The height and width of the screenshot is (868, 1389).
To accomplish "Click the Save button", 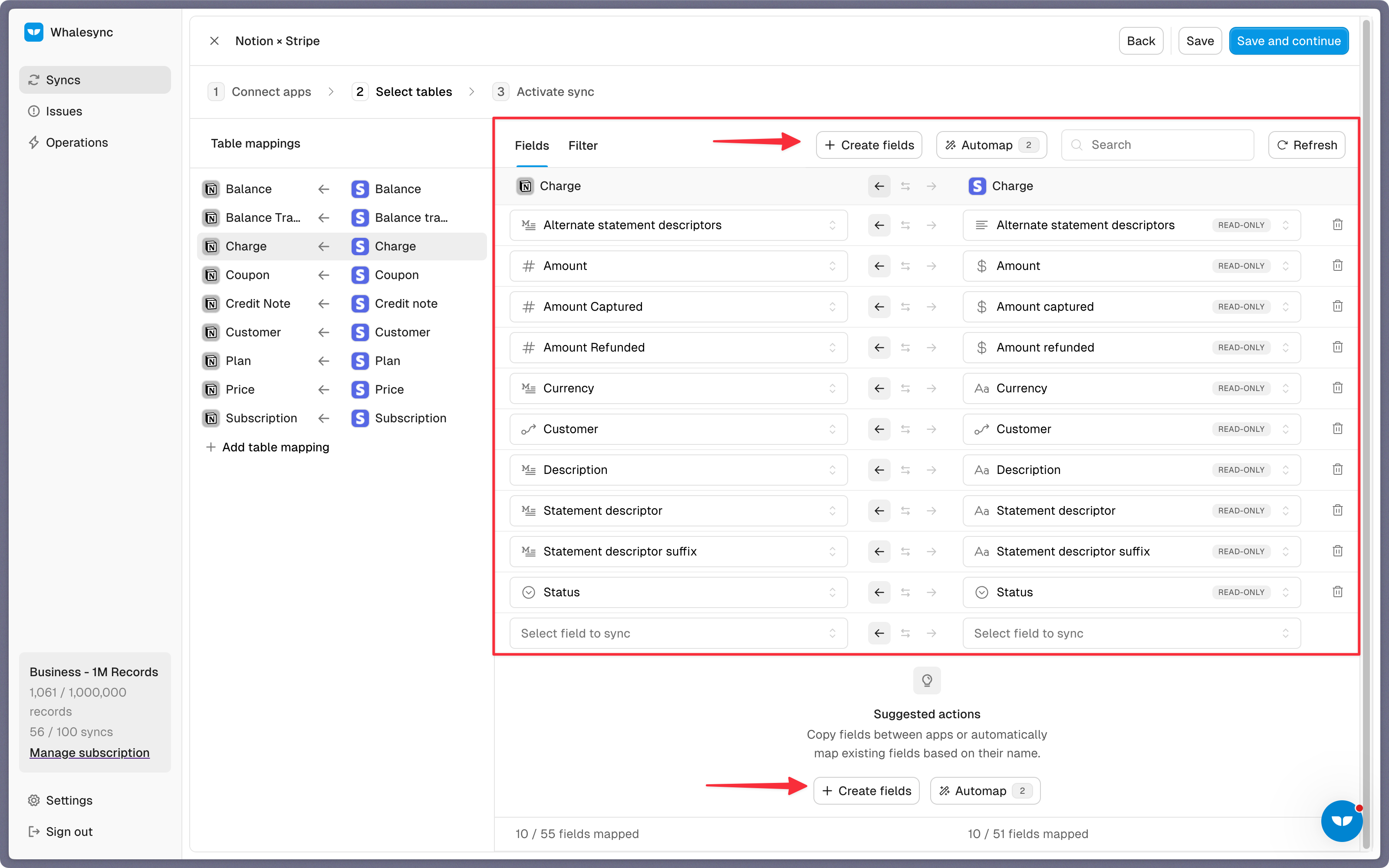I will click(1200, 41).
